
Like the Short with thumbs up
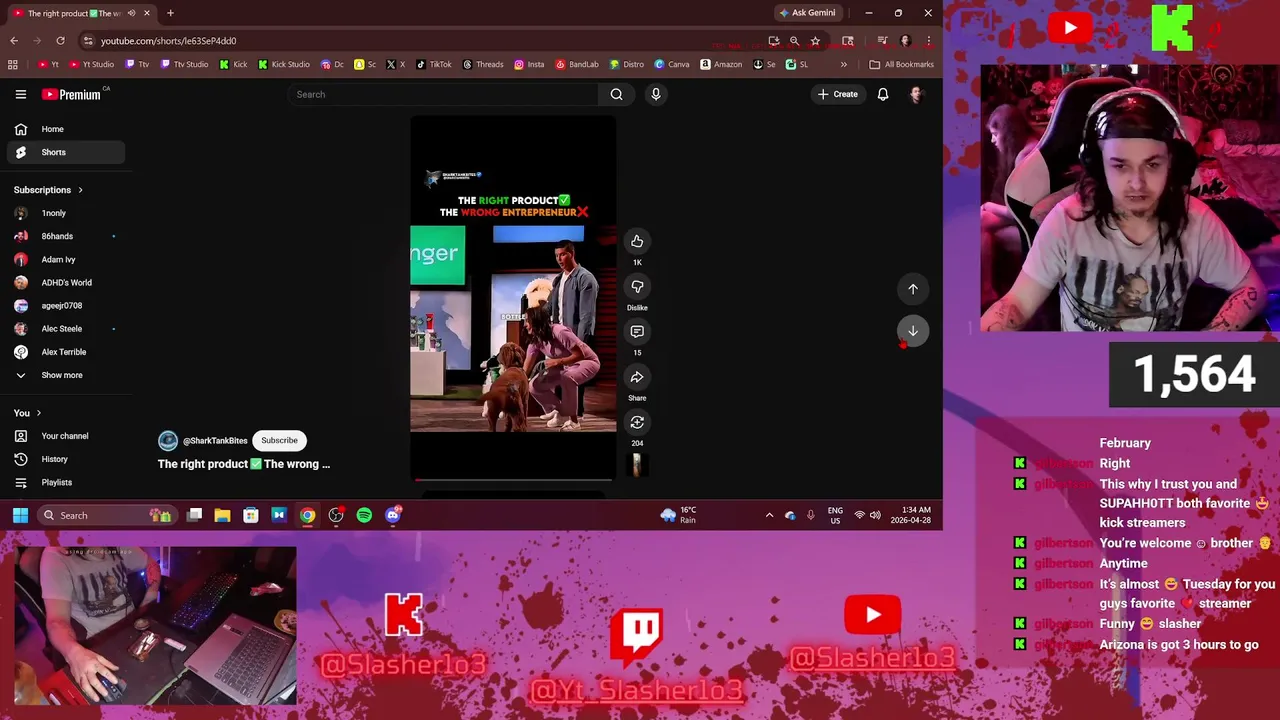coord(637,241)
